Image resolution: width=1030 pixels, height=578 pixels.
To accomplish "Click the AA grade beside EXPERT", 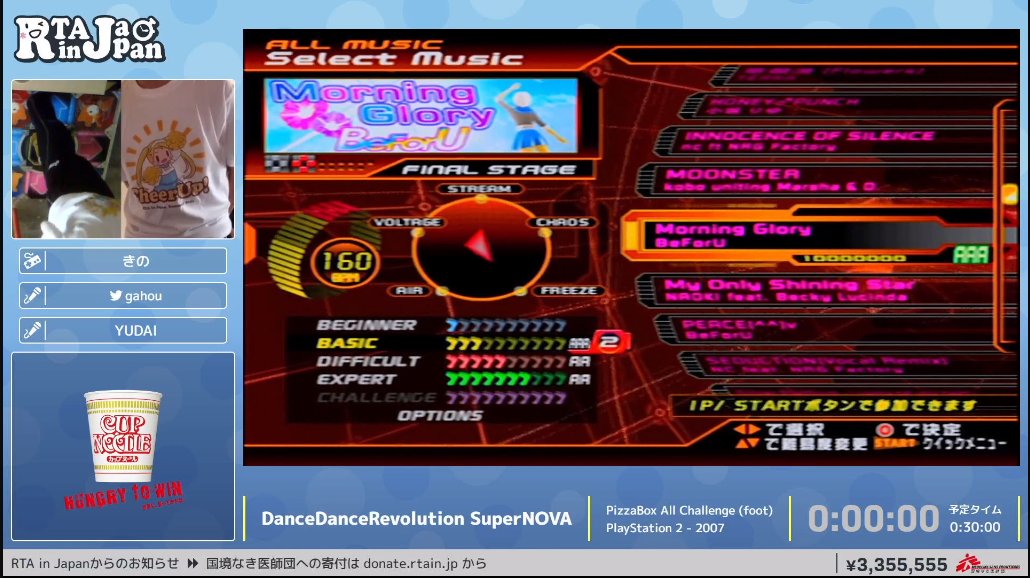I will [579, 380].
